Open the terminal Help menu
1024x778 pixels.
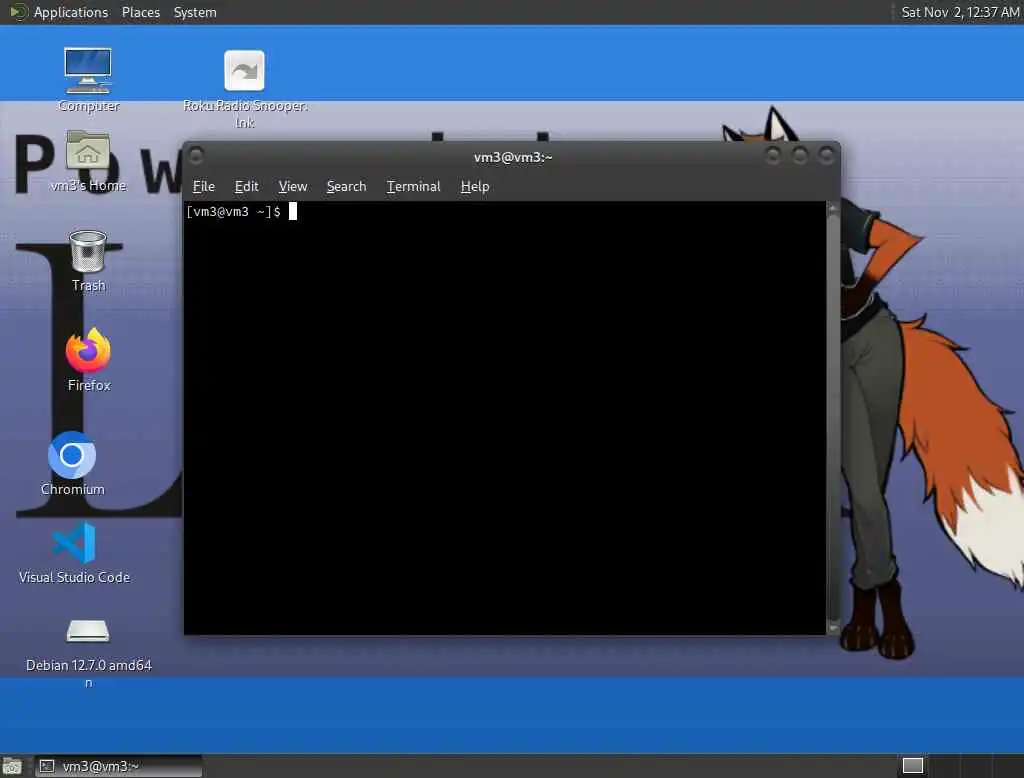pos(475,187)
